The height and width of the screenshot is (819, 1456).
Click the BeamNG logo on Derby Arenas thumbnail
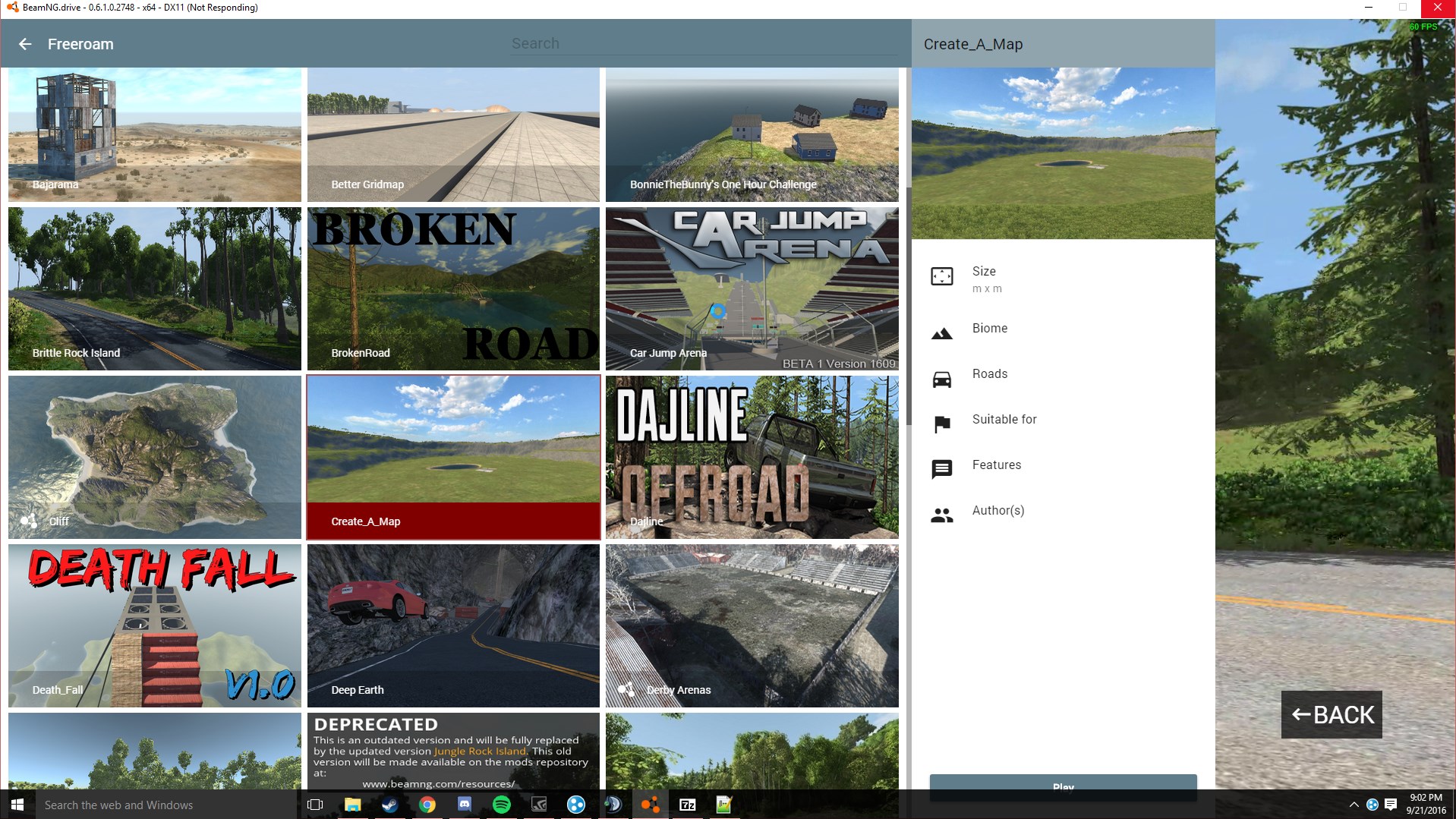(x=626, y=689)
